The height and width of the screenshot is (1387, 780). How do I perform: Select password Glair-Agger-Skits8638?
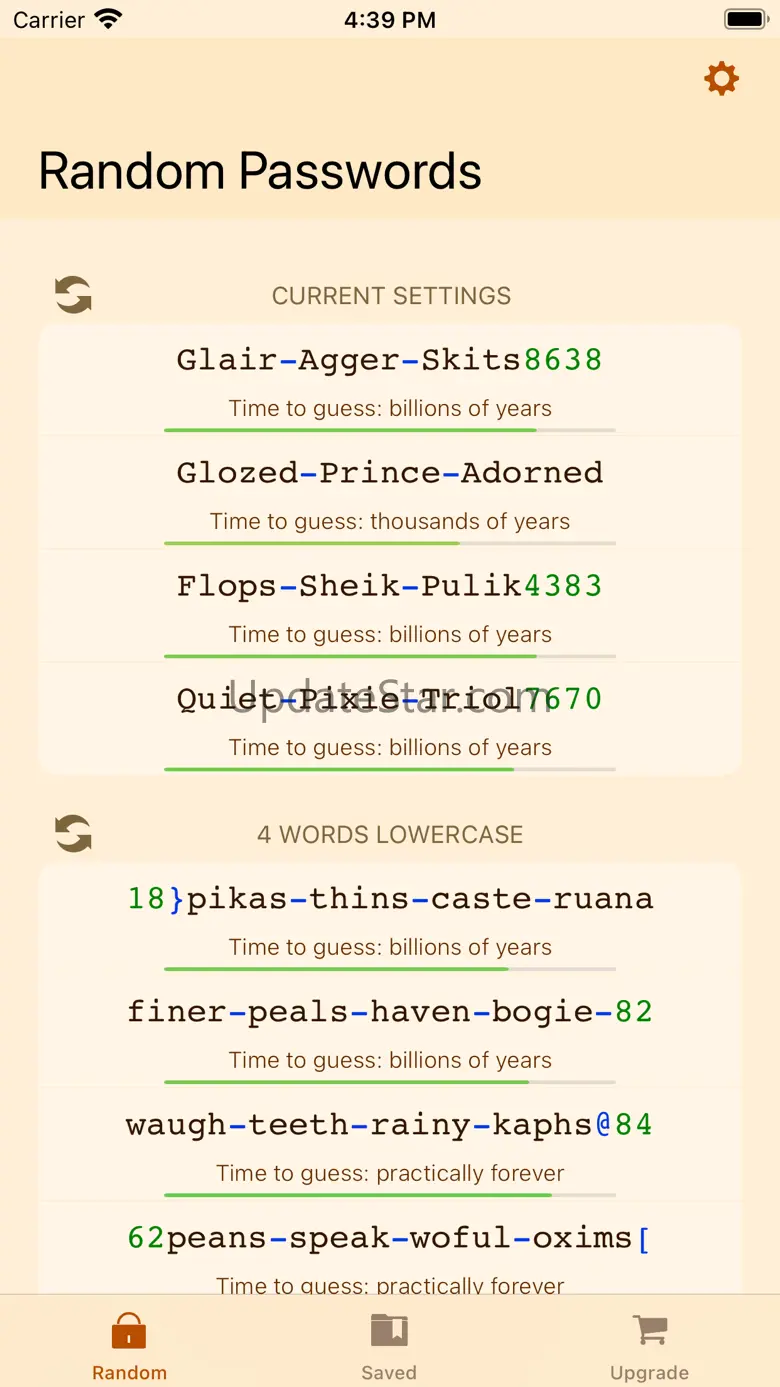(390, 359)
